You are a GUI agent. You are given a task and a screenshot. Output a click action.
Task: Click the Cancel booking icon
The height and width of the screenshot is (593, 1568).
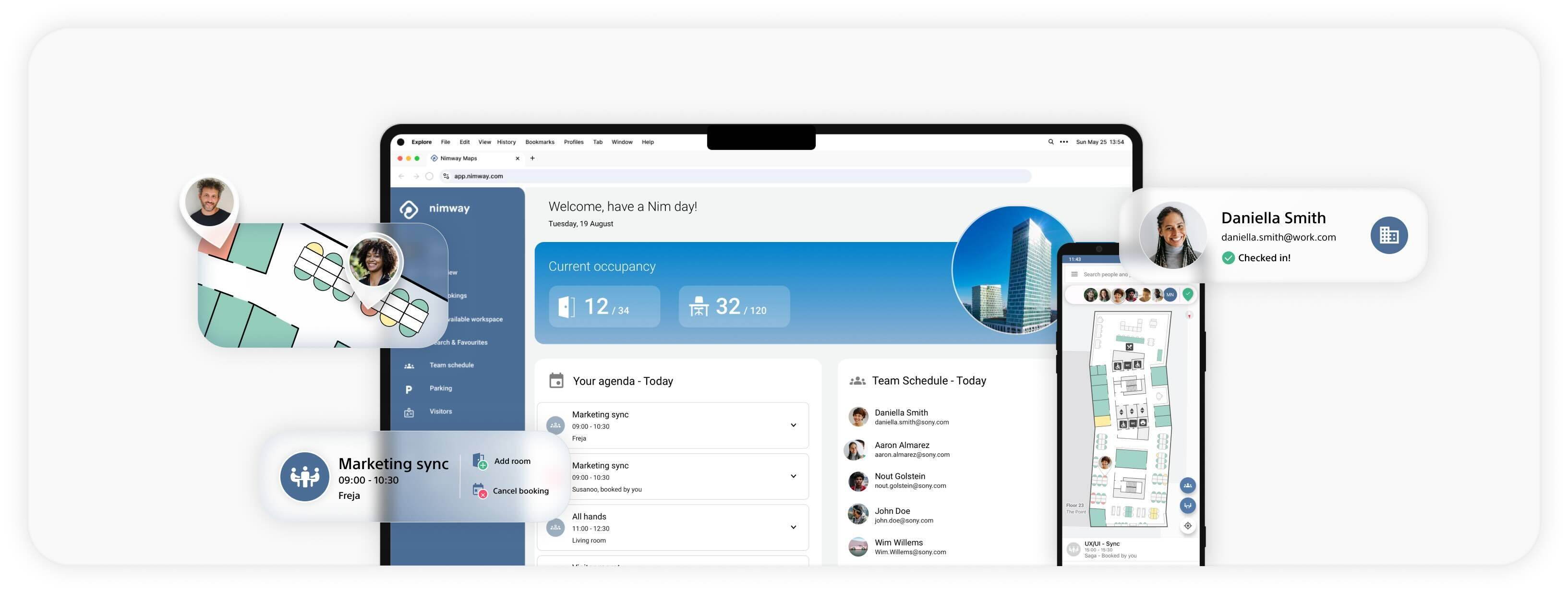pos(480,491)
